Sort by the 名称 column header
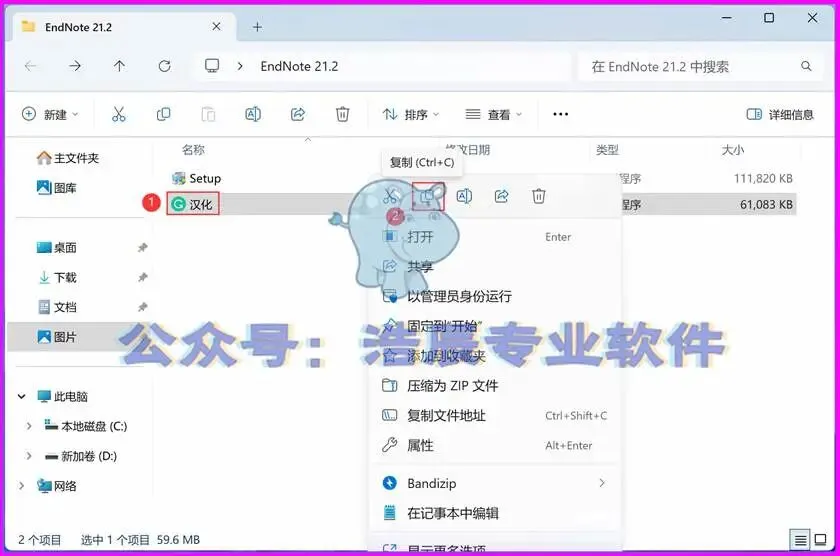 click(193, 149)
